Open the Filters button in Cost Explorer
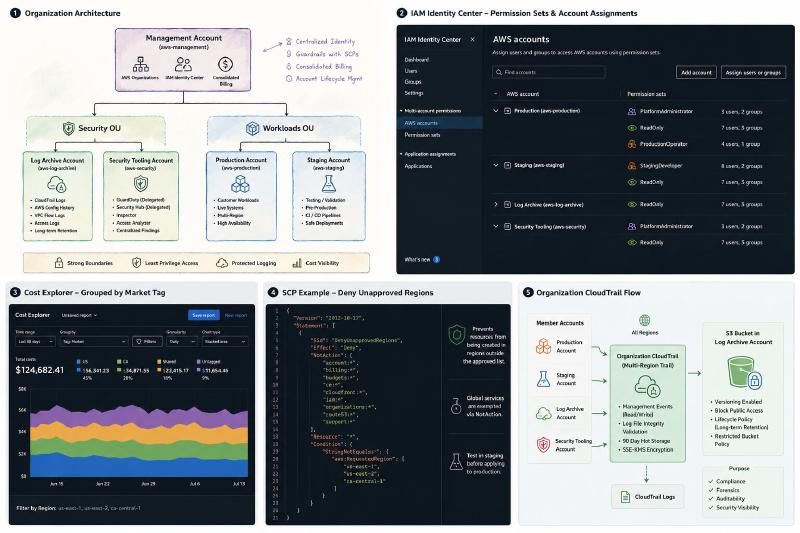Screen dimensions: 800x533 click(x=146, y=342)
